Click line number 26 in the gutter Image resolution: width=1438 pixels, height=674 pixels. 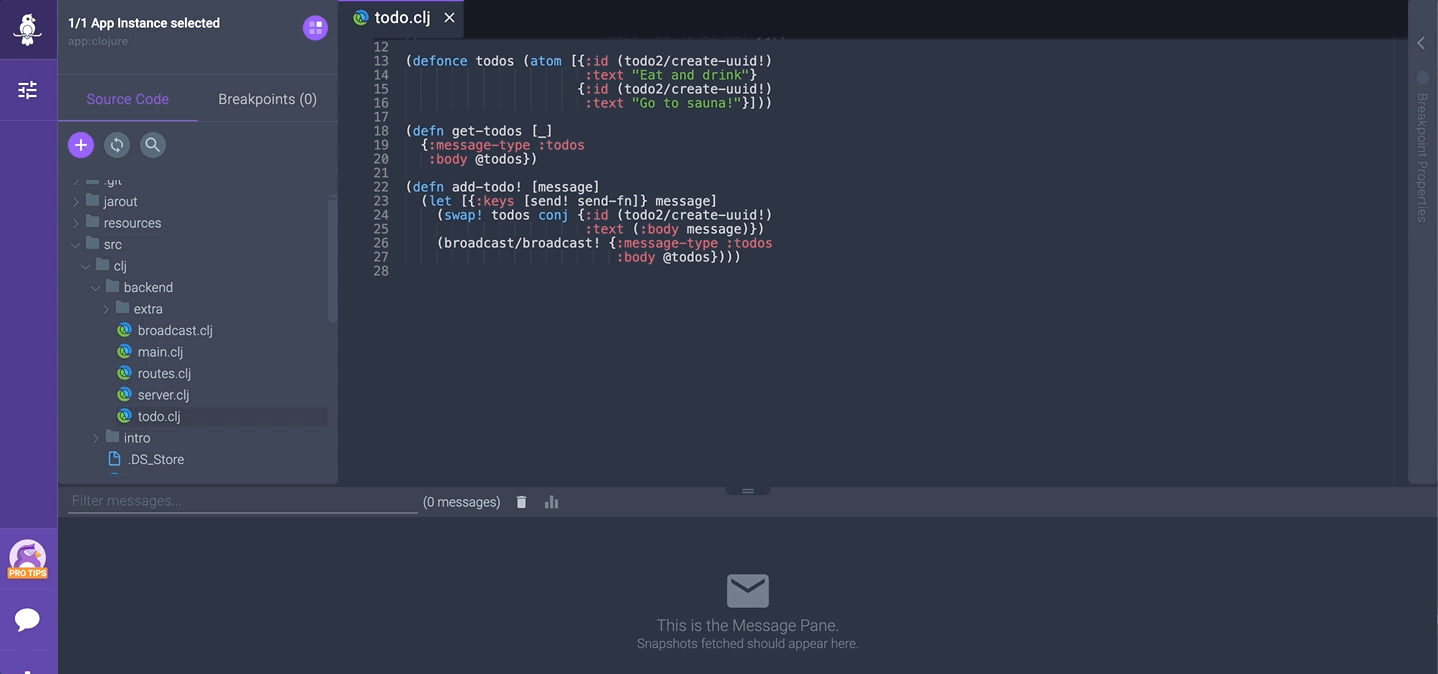click(x=381, y=243)
